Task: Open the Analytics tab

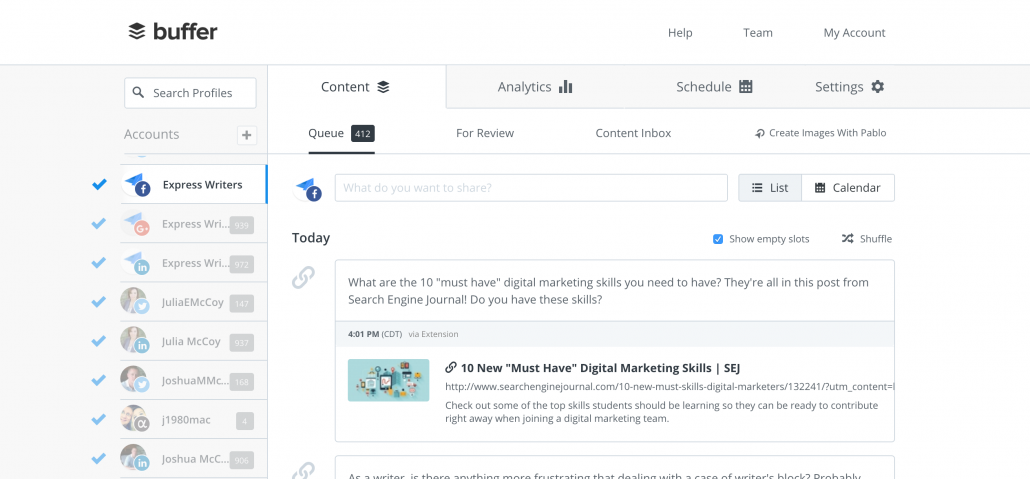Action: click(535, 87)
